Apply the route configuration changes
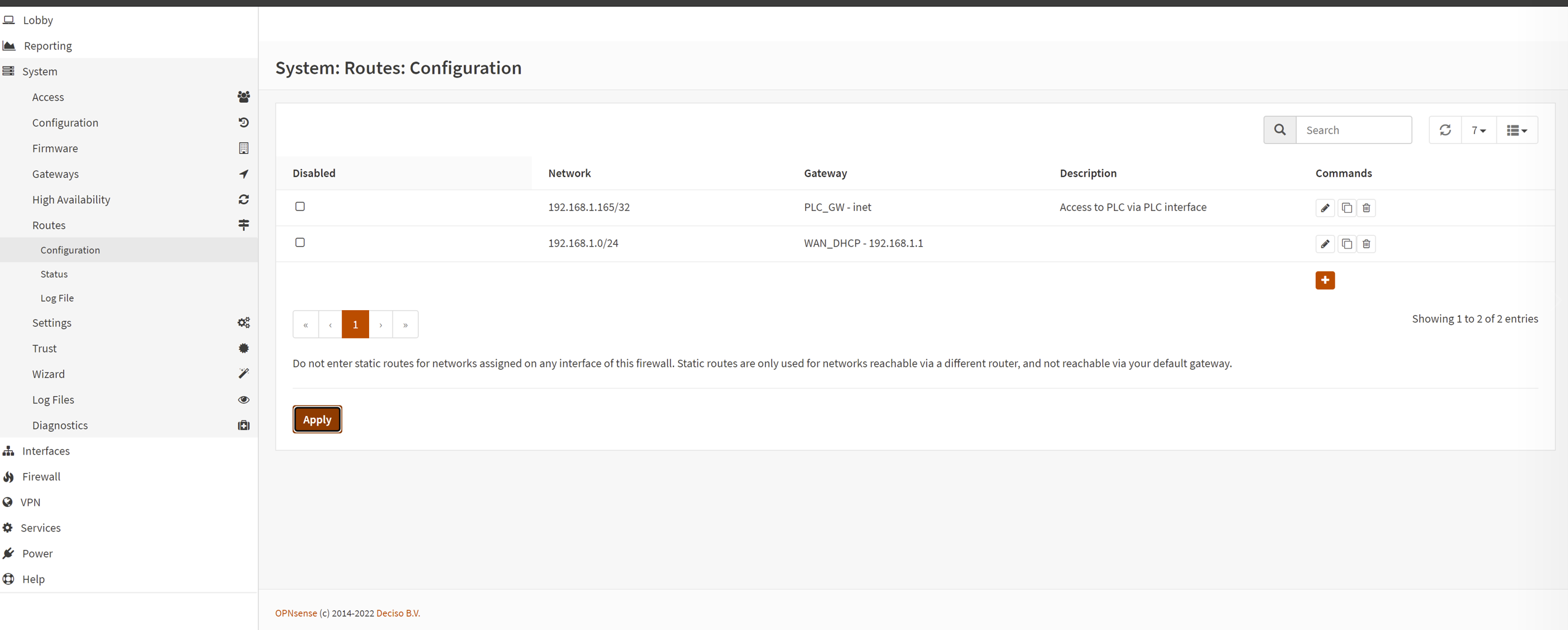Screen dimensions: 1568x630 click(317, 419)
